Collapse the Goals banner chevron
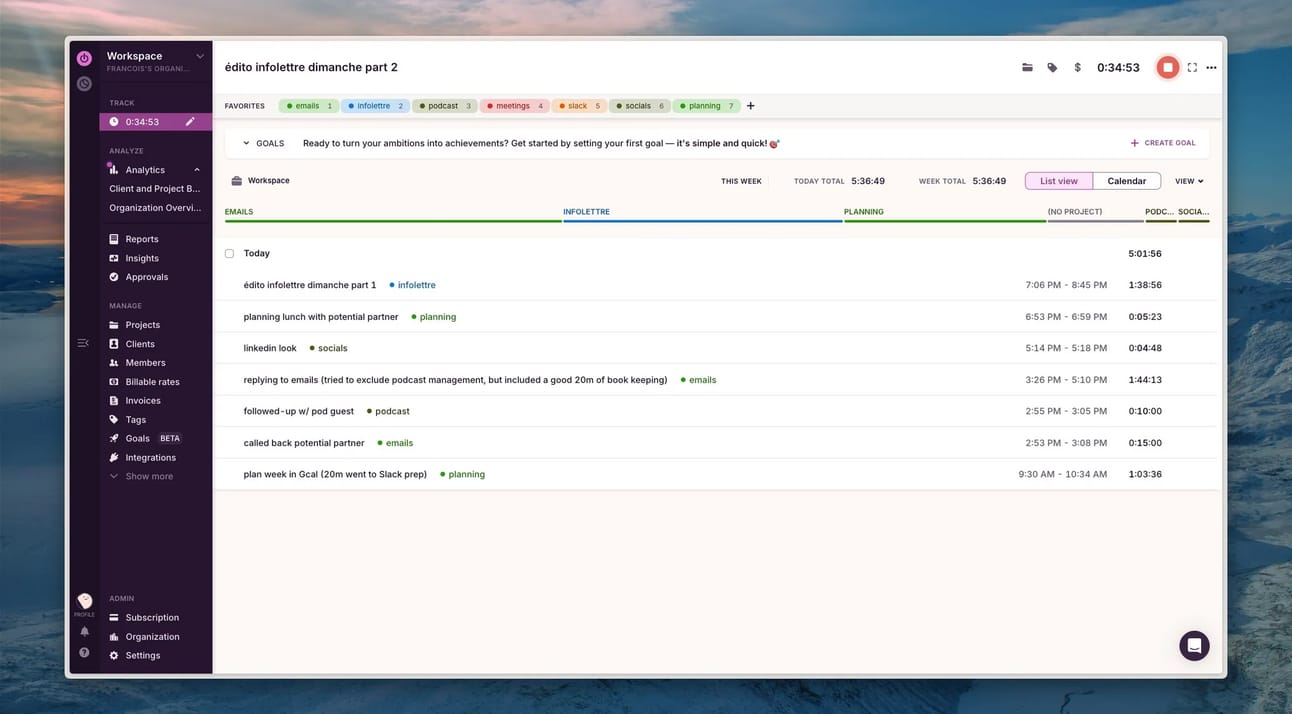 246,143
